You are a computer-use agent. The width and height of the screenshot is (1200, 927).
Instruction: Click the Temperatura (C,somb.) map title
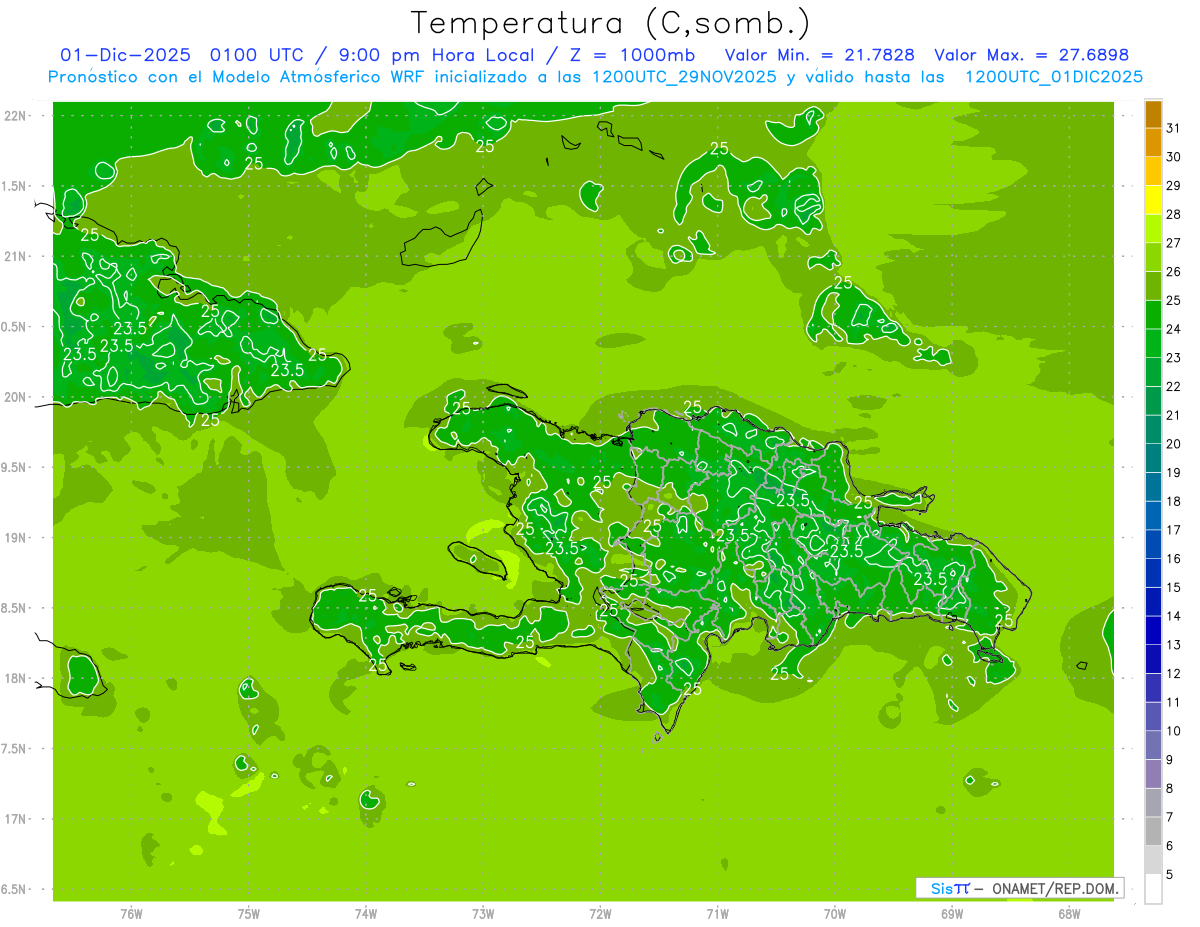[x=611, y=23]
